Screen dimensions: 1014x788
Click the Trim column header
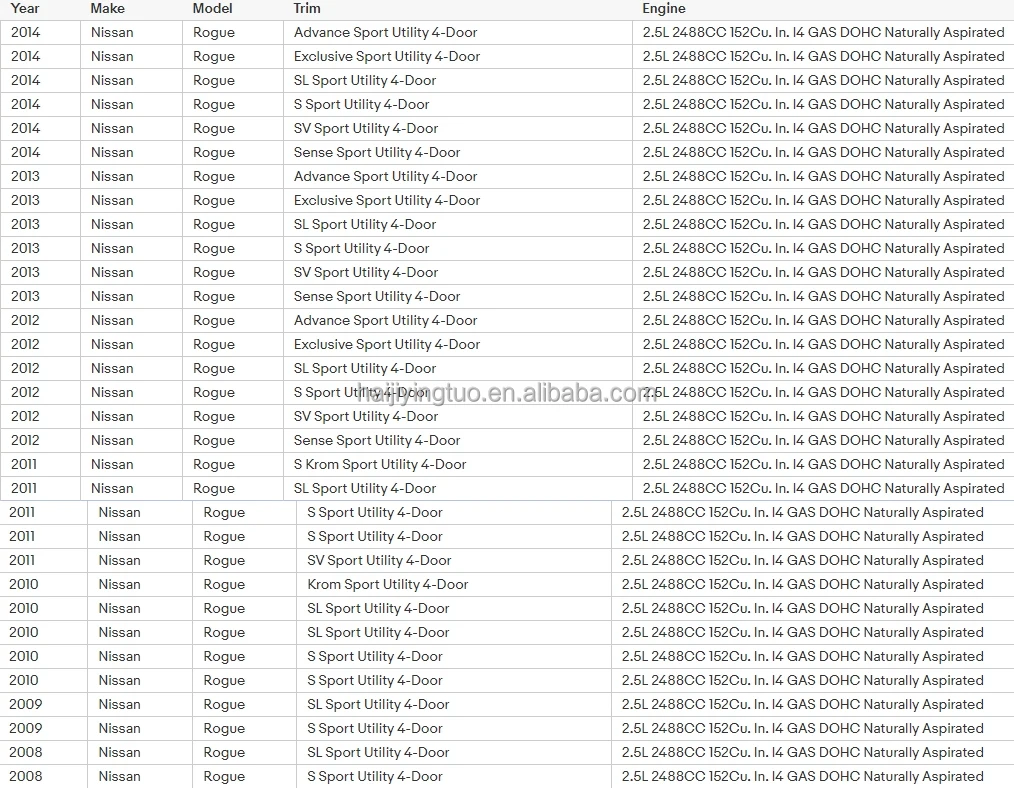[307, 8]
